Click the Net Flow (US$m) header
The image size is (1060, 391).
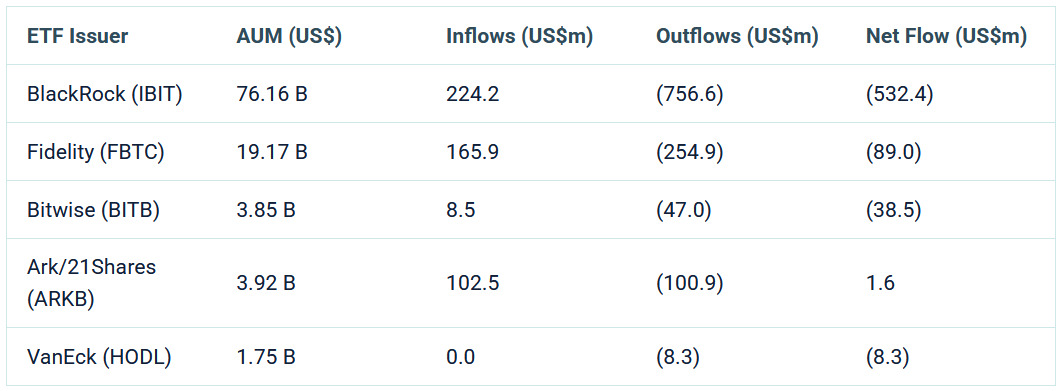[x=946, y=37]
